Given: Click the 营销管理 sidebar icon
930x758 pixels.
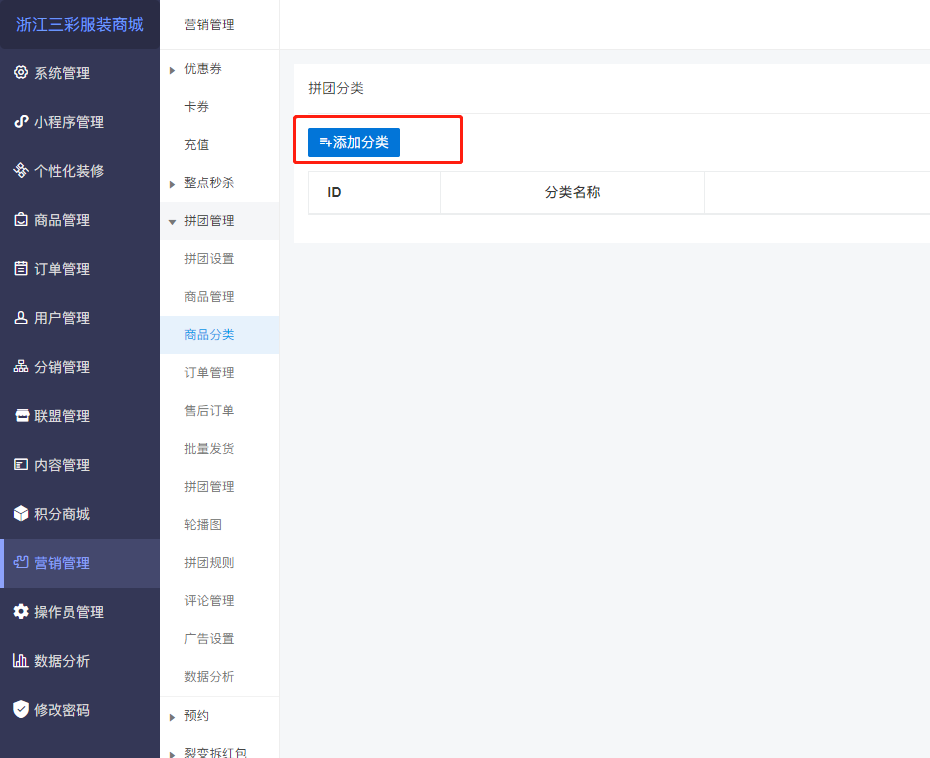Looking at the screenshot, I should coord(21,562).
